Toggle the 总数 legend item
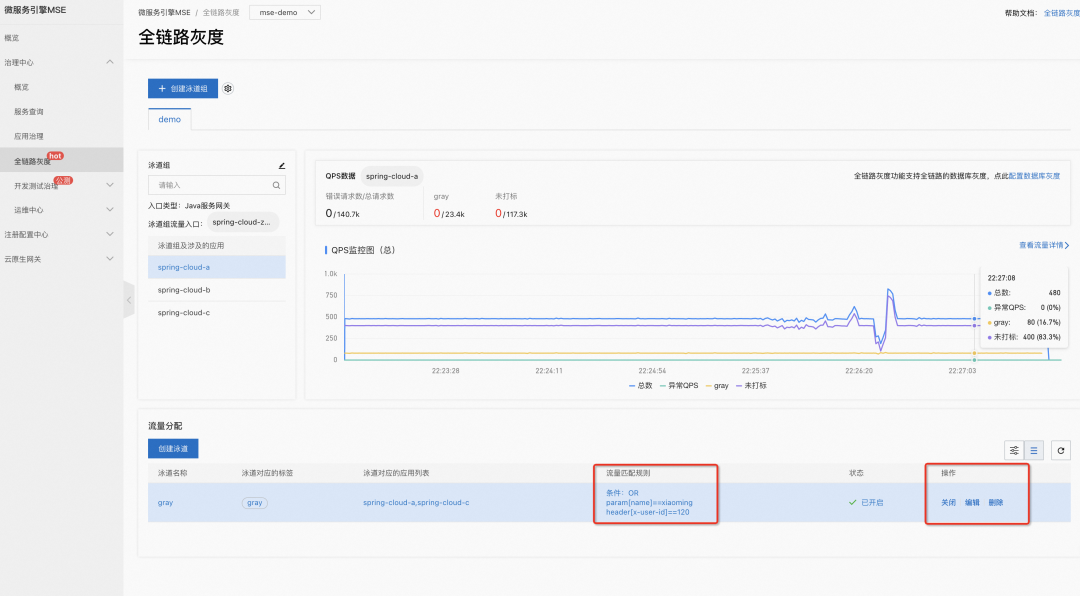 [x=641, y=386]
